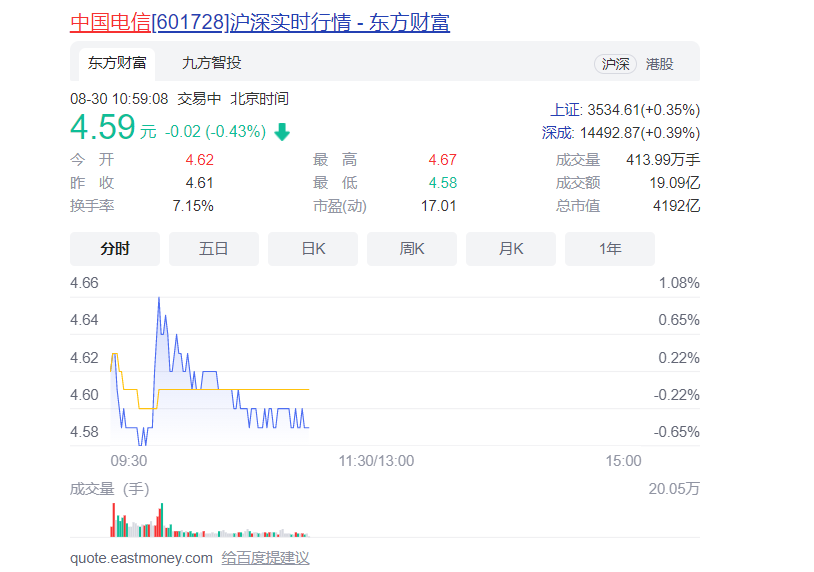Open the 给百度提建议 feedback link
This screenshot has width=814, height=572.
pos(265,558)
